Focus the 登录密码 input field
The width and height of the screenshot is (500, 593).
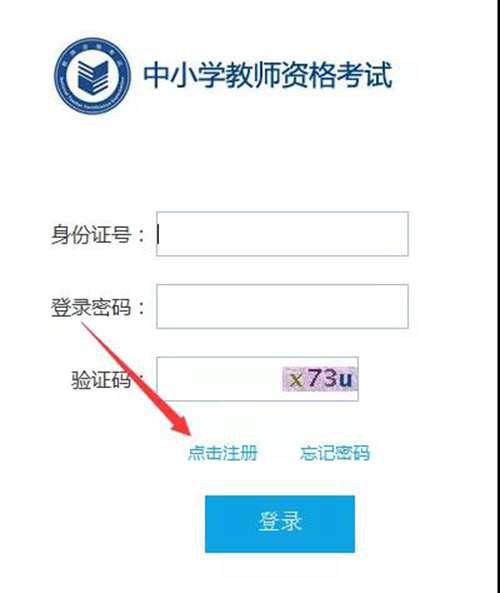(282, 306)
